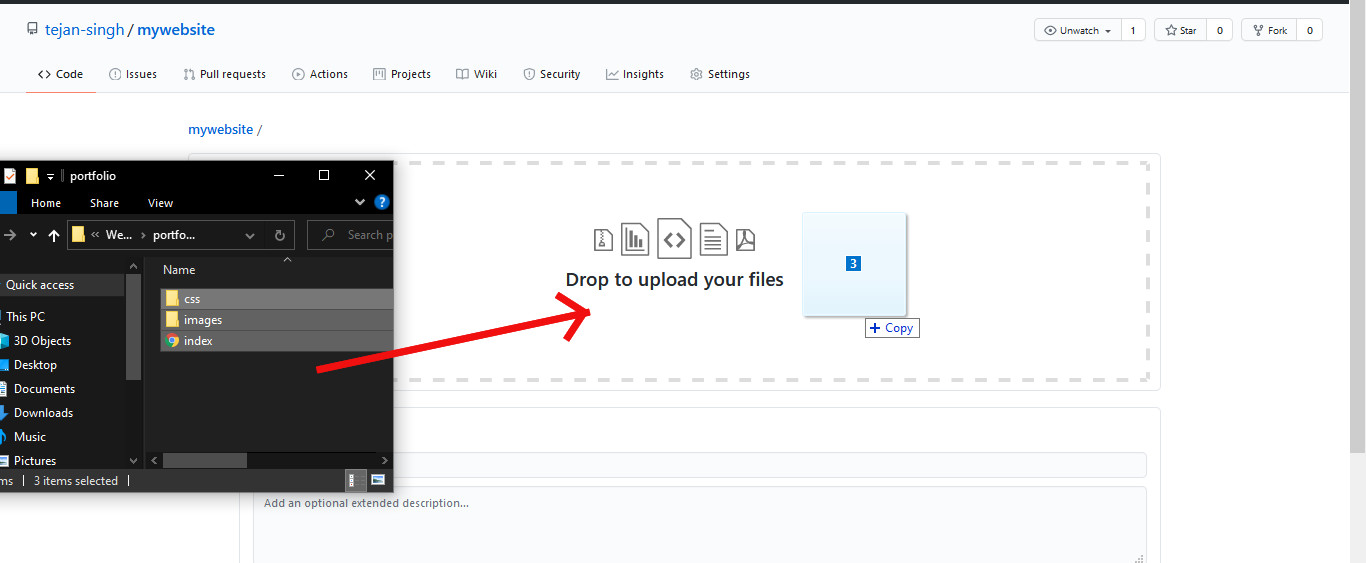Open the quick access toolbar dropdown
This screenshot has height=563, width=1366.
click(x=50, y=177)
